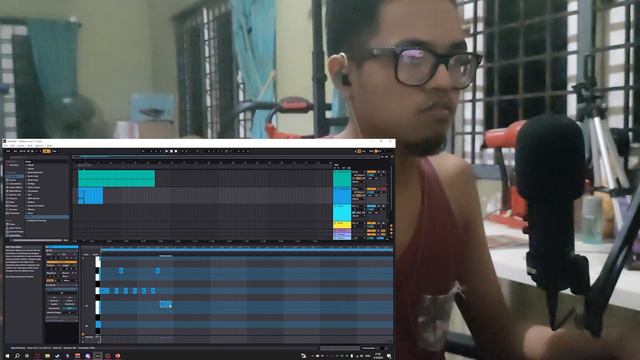640x360 pixels.
Task: Expand the Synth Rhythmic folder
Action: pos(27,172)
